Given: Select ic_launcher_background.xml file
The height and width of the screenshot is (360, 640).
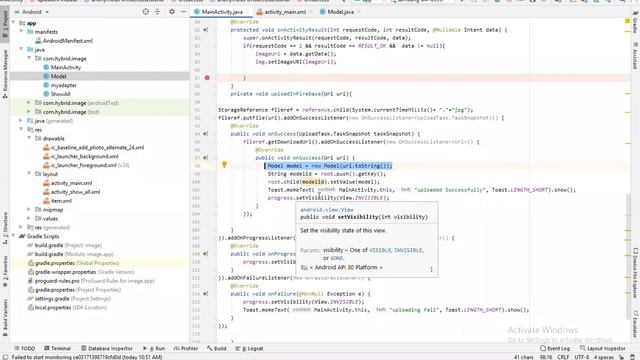Looking at the screenshot, I should (x=84, y=156).
